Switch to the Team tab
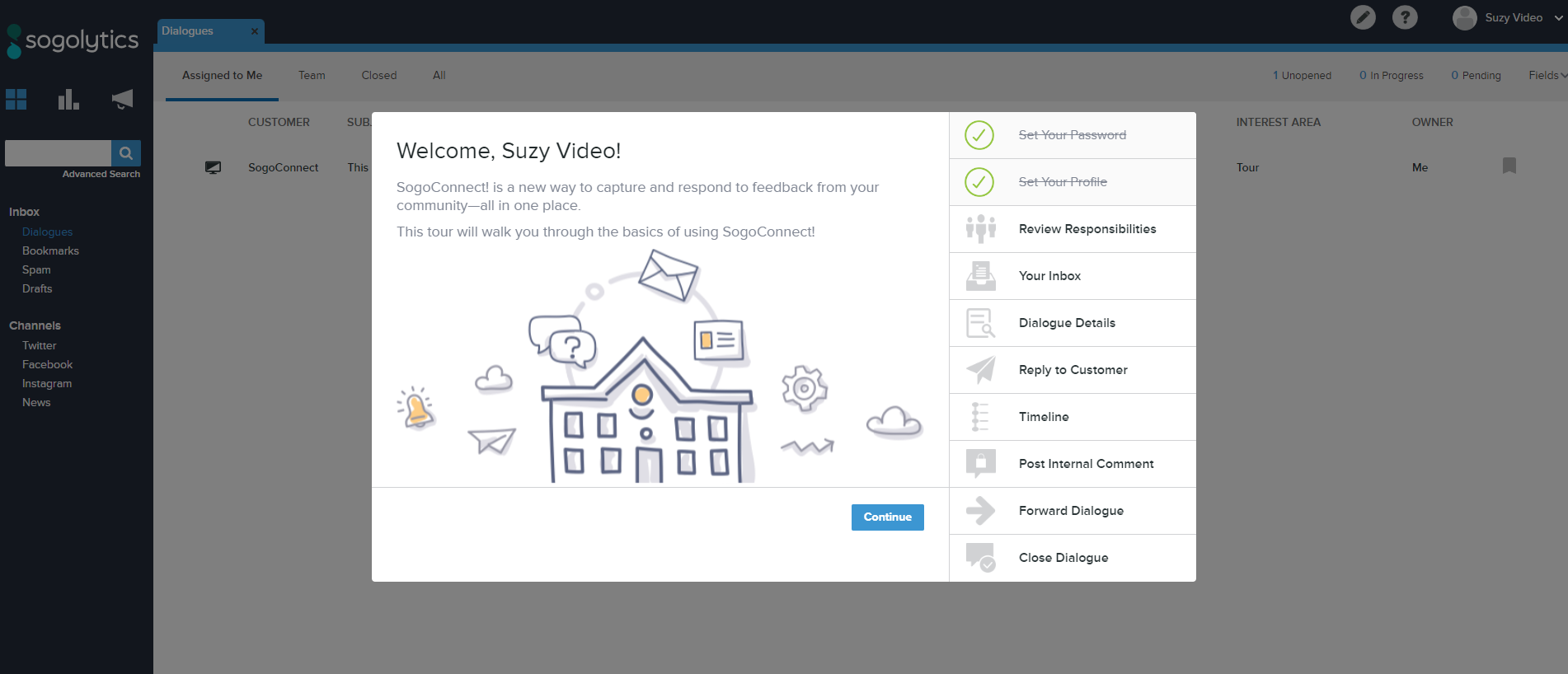 point(312,76)
